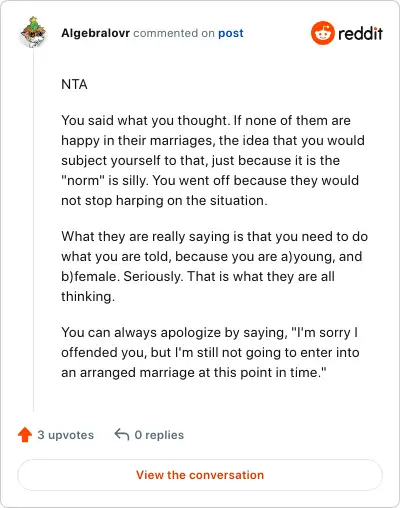
Task: Click the vertical comment thread line
Action: (x=33, y=230)
